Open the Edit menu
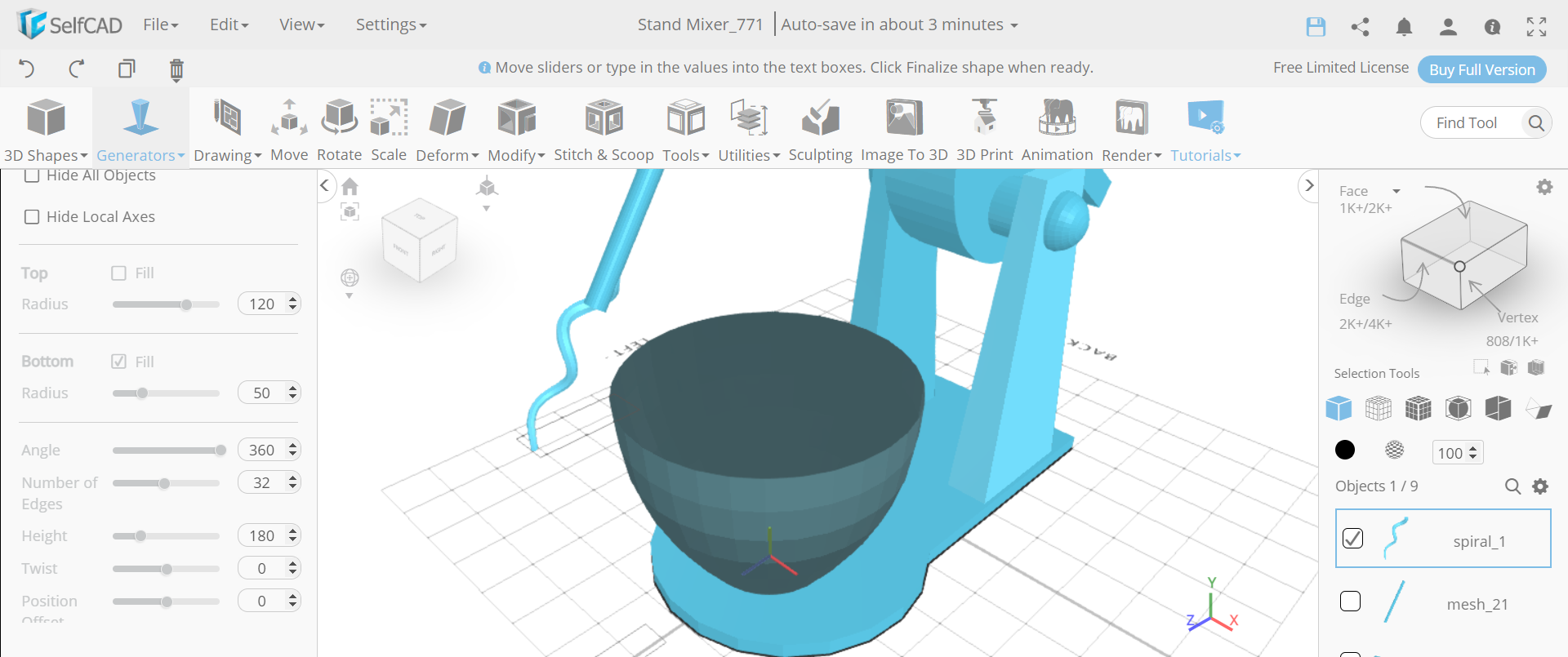This screenshot has width=1568, height=657. point(229,24)
